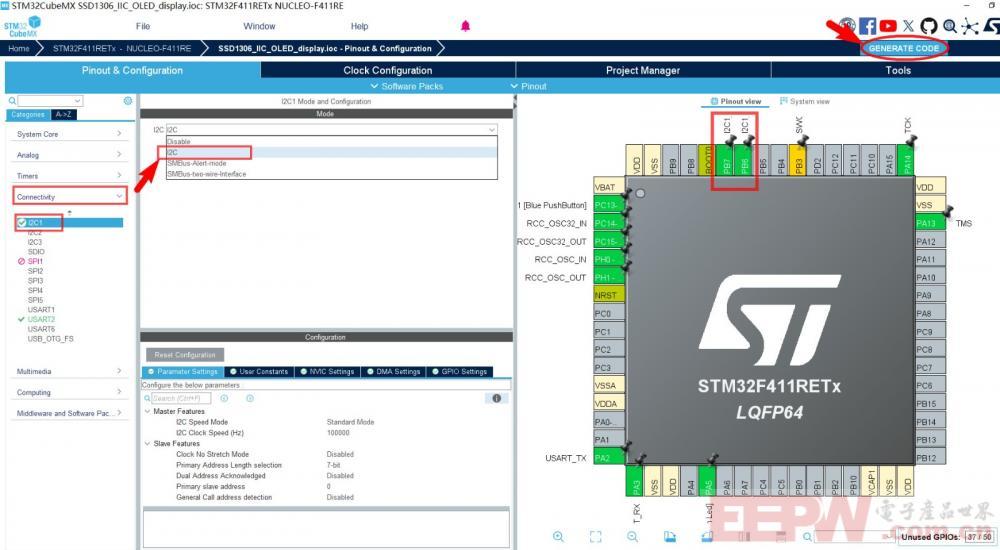The height and width of the screenshot is (550, 1000).
Task: Open the Pinout dropdown menu
Action: pos(529,86)
